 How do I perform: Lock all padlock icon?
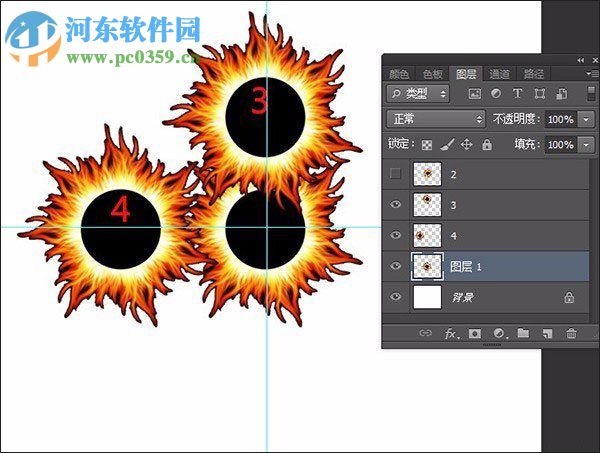[487, 144]
